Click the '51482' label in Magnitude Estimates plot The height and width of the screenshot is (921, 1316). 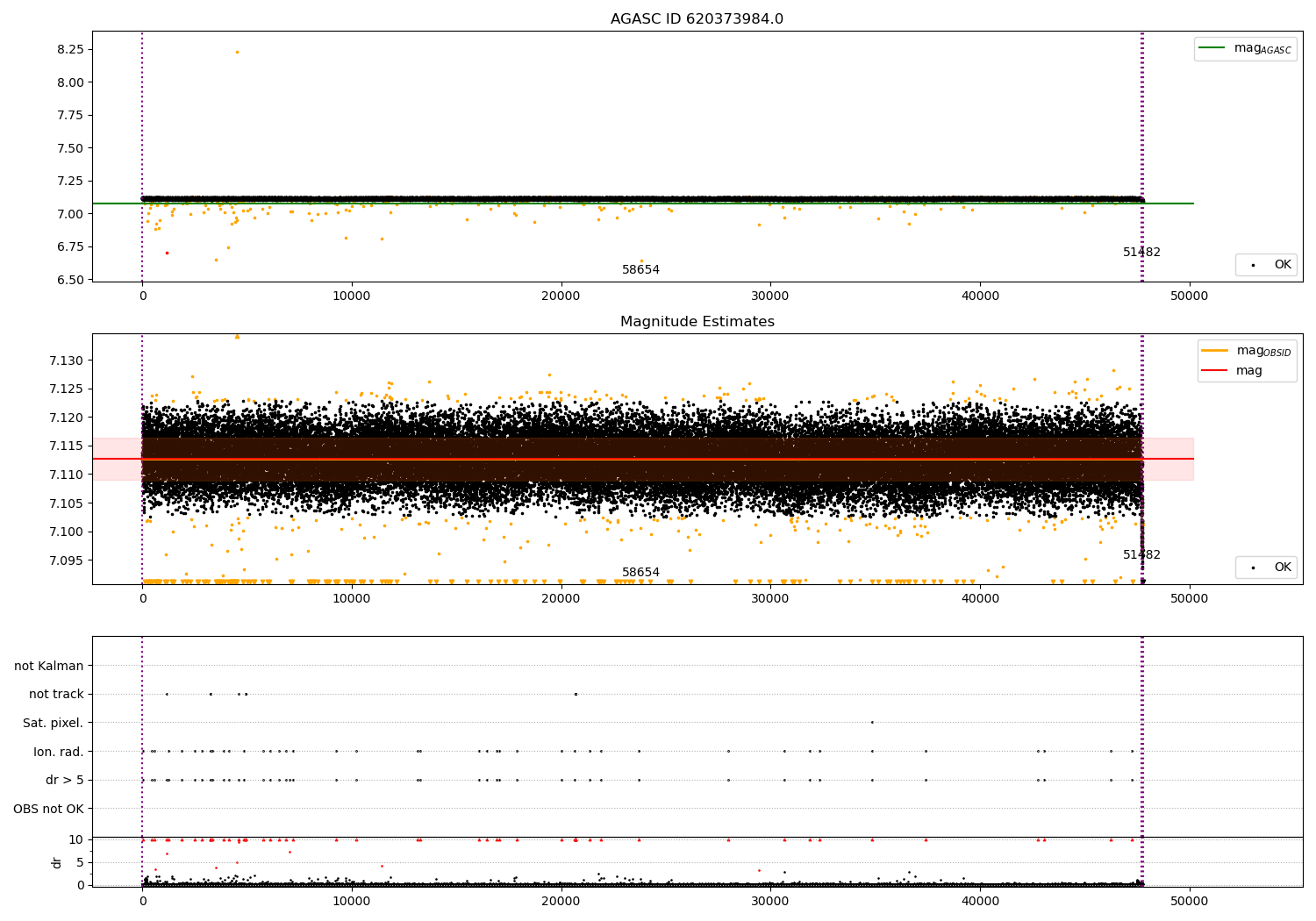[1141, 555]
